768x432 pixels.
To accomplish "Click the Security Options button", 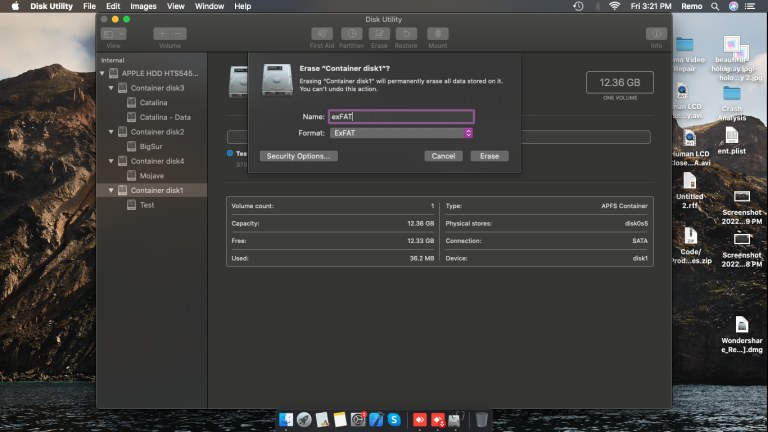I will coord(298,156).
